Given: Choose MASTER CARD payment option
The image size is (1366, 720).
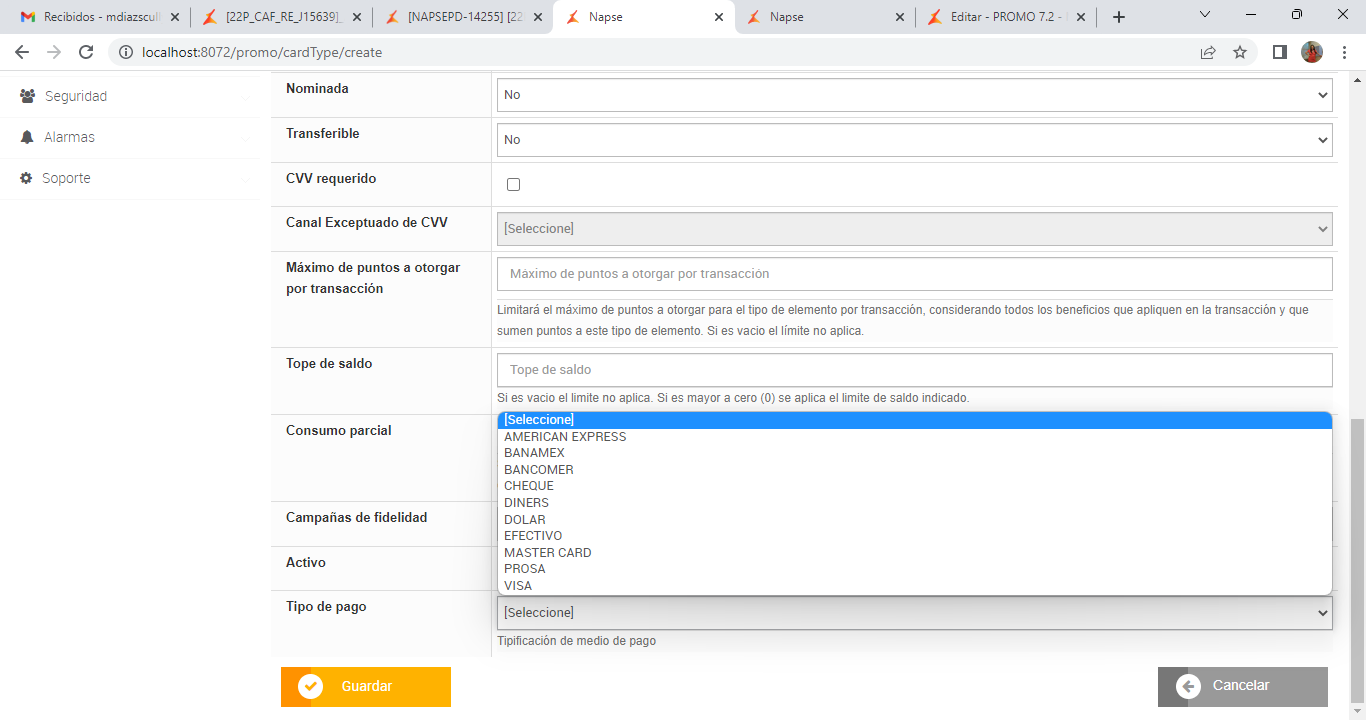Looking at the screenshot, I should [x=548, y=553].
